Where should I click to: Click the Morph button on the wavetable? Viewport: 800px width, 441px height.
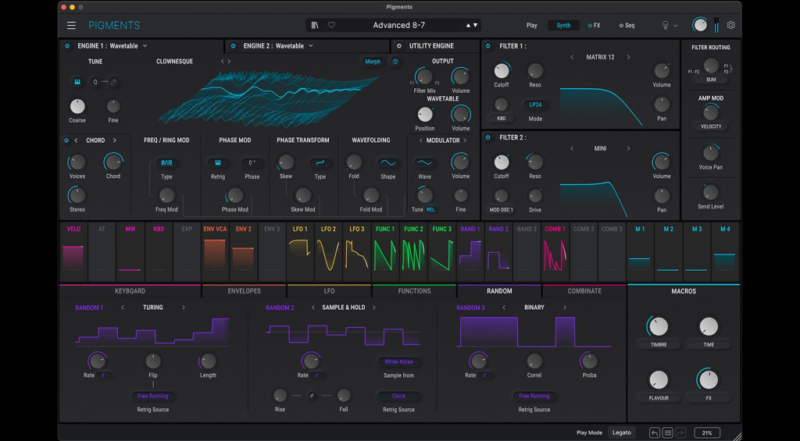pos(372,61)
